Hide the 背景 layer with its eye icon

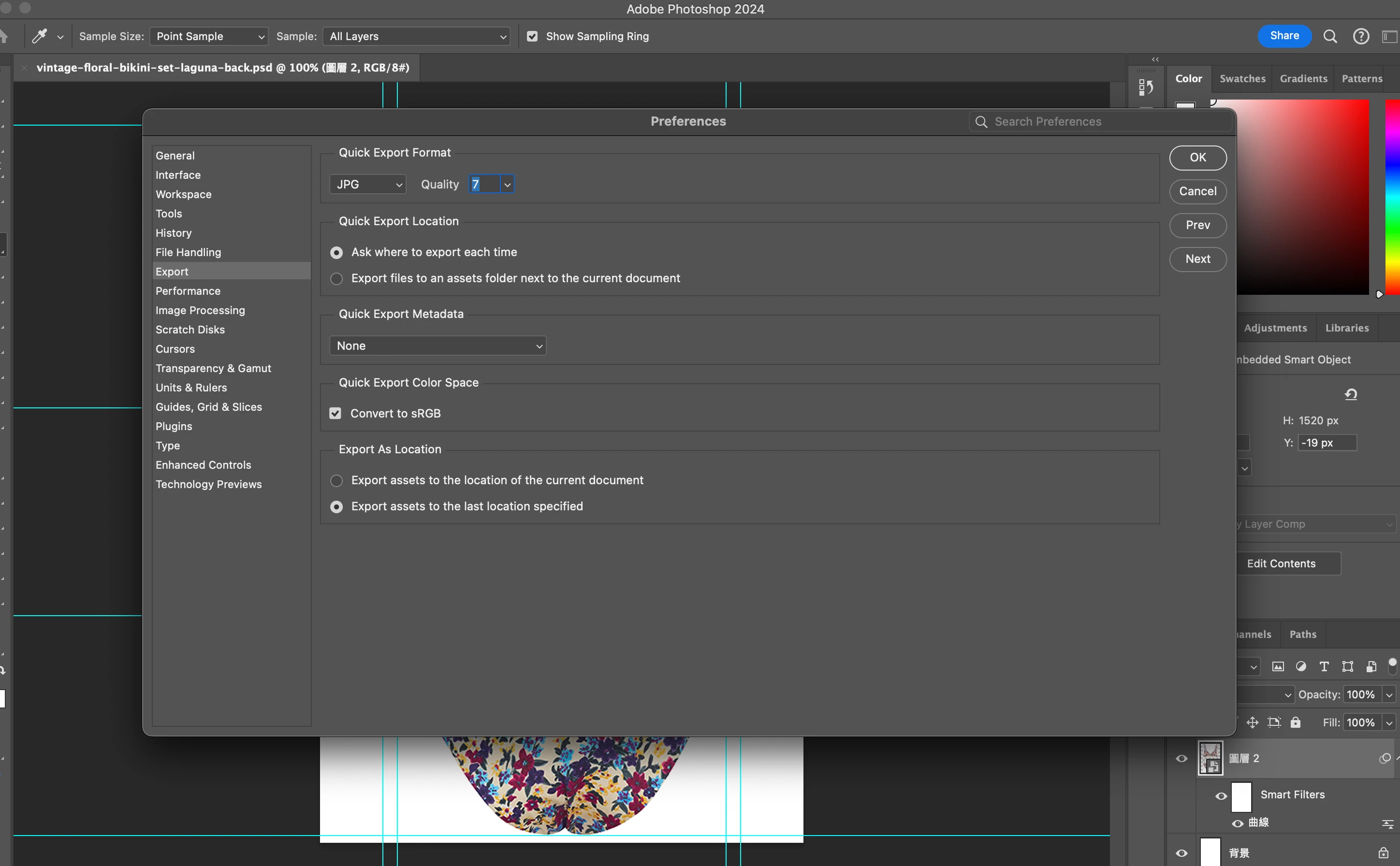(x=1182, y=853)
